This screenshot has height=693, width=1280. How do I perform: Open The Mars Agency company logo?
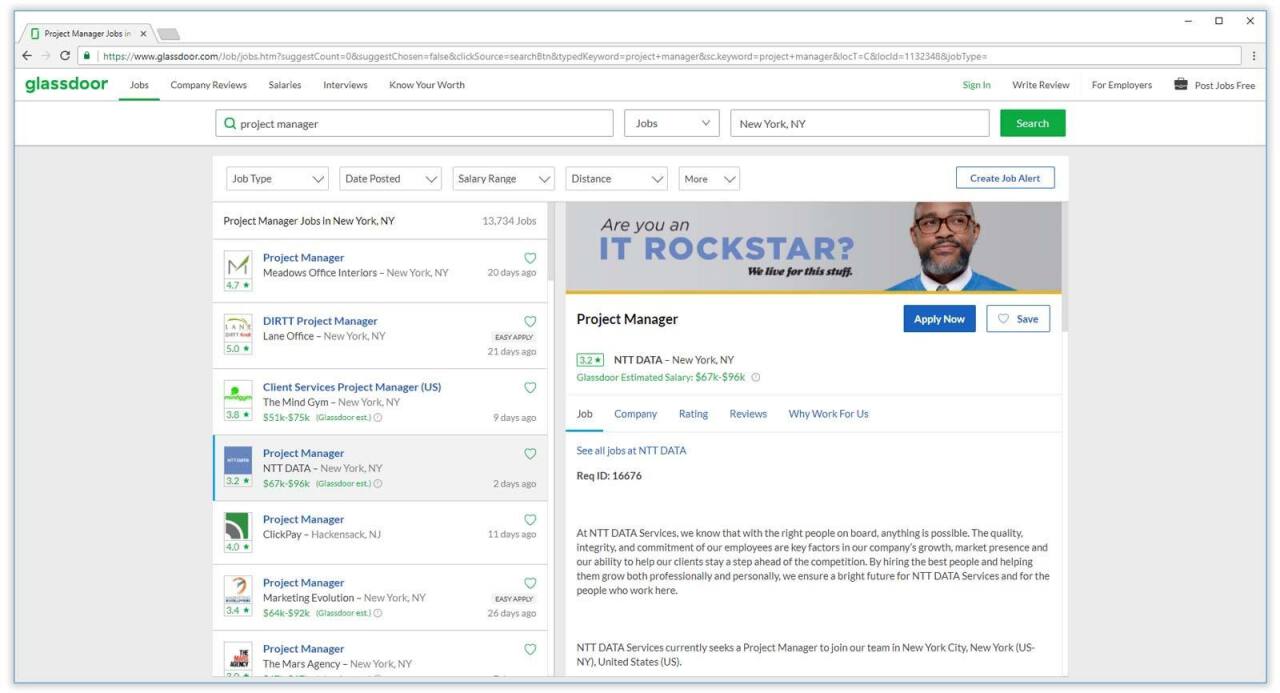coord(238,656)
